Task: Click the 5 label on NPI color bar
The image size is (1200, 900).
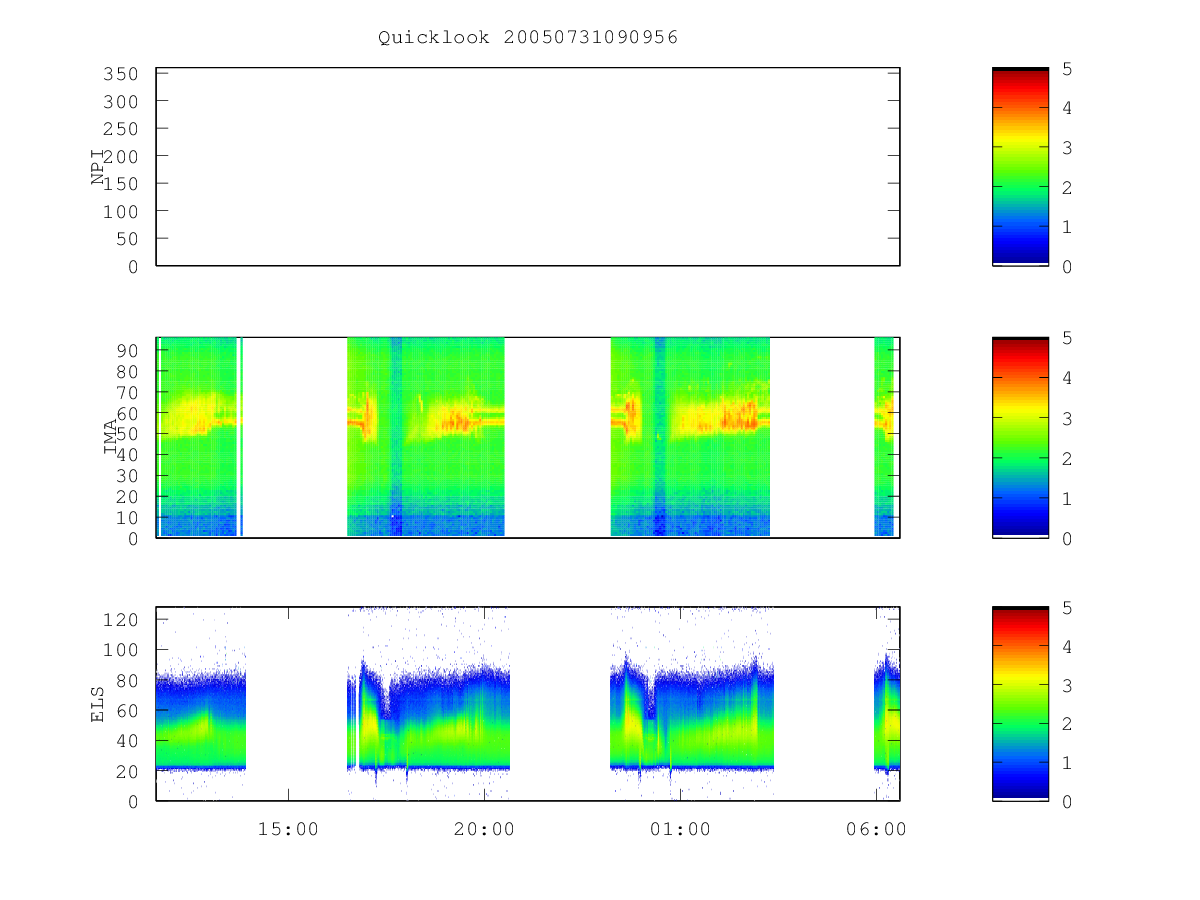Action: (x=1068, y=68)
